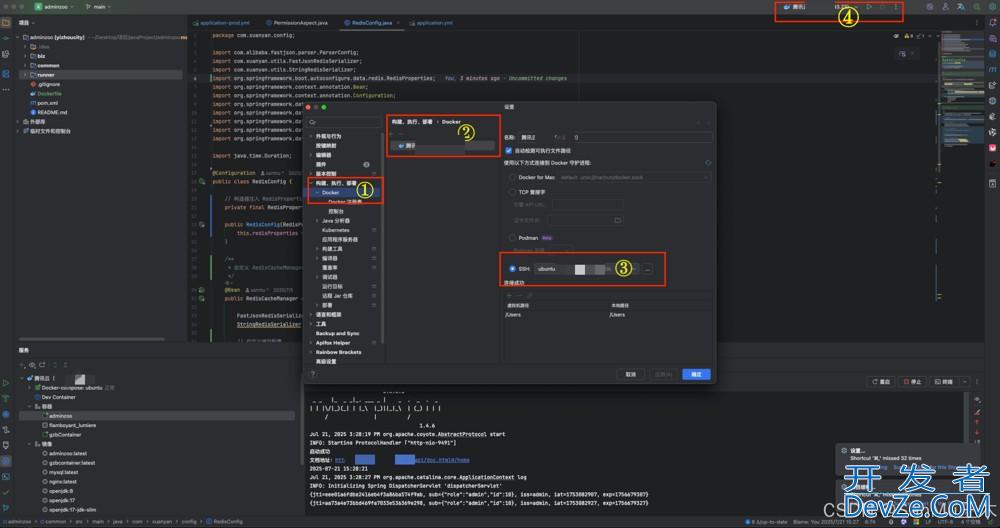This screenshot has height=528, width=1000.
Task: Click the eye view options icon in Services
Action: [32, 365]
